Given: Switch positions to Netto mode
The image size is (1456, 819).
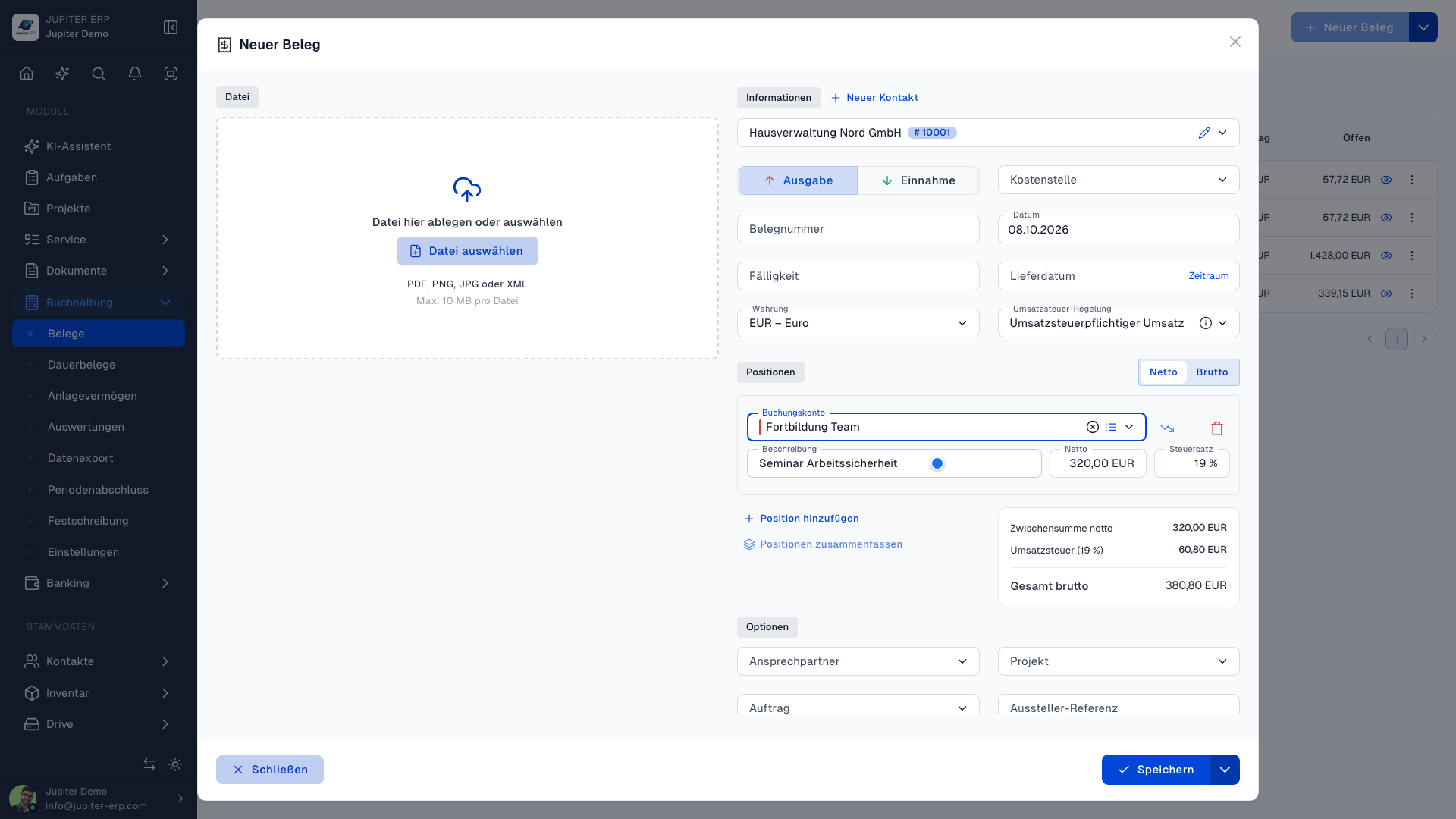Looking at the screenshot, I should tap(1163, 372).
